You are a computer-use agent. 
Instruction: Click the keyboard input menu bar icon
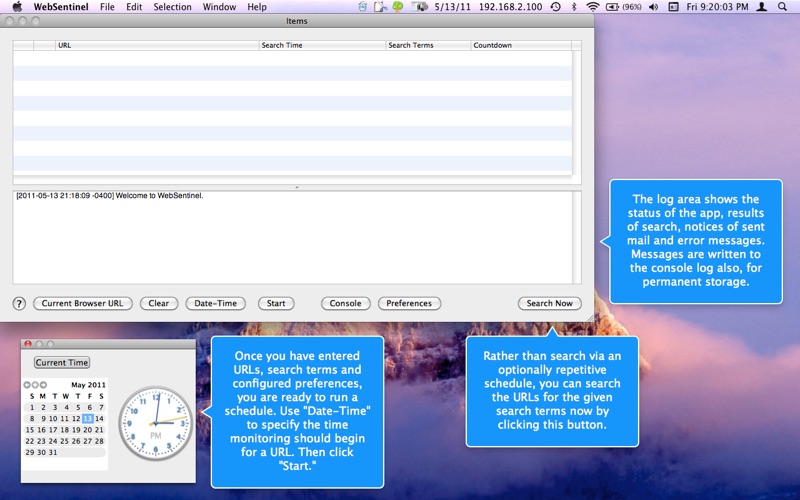(673, 7)
